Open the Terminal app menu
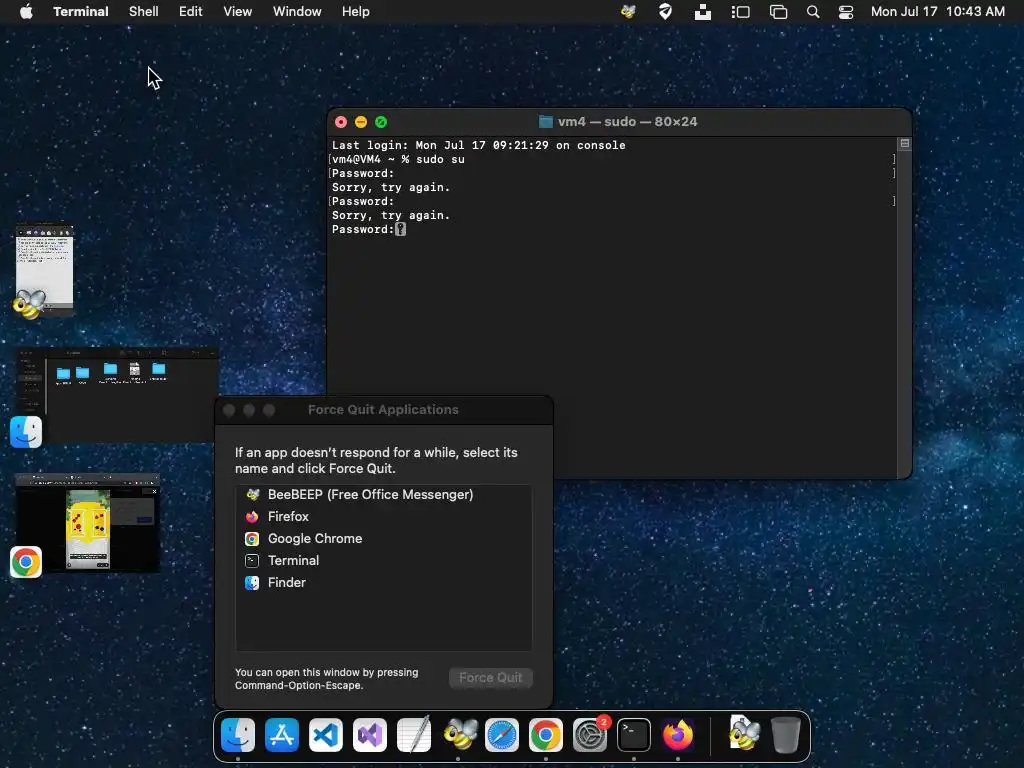This screenshot has width=1024, height=768. pyautogui.click(x=81, y=12)
